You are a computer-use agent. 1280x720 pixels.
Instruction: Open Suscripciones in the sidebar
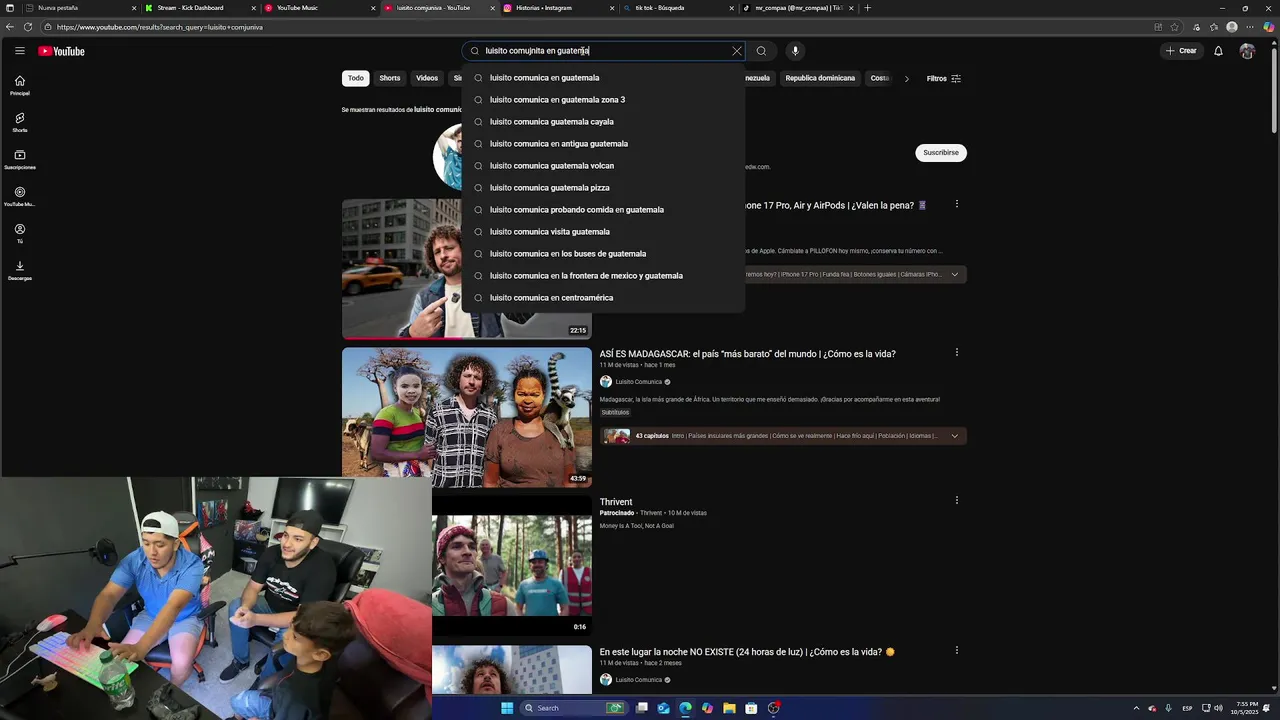coord(20,160)
